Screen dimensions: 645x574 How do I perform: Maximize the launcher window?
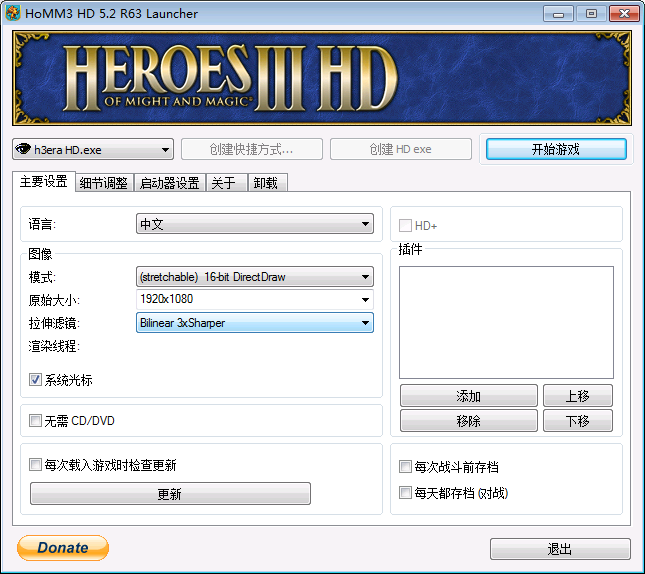(591, 14)
